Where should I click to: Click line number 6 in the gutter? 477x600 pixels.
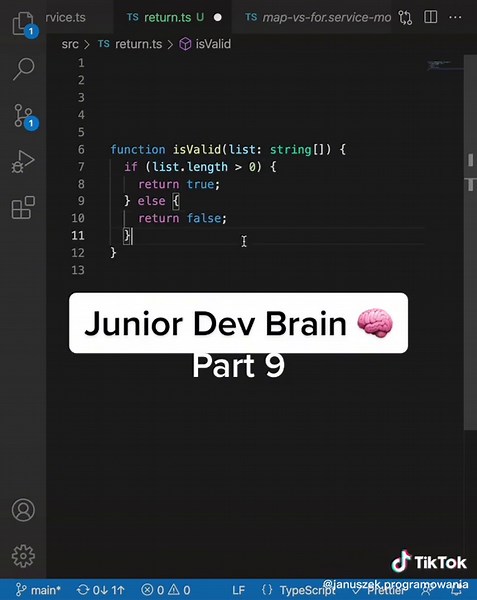point(81,149)
